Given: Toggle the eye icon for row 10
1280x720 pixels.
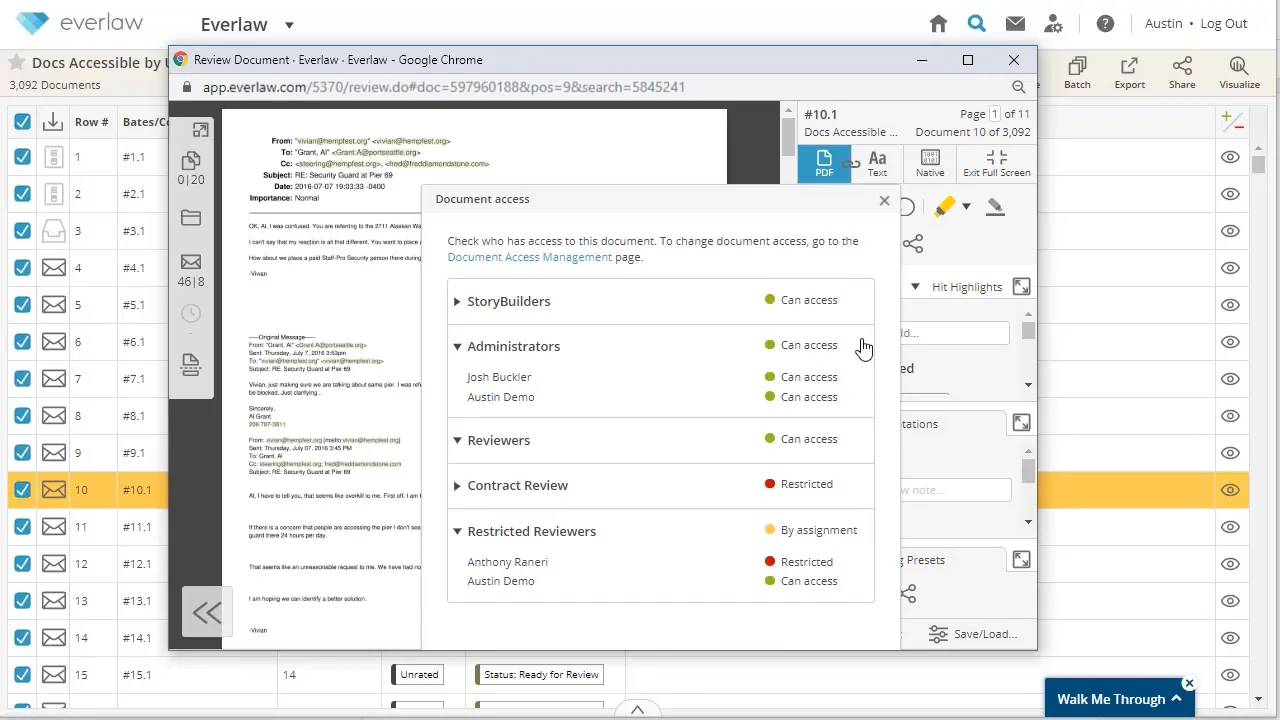Looking at the screenshot, I should coord(1230,490).
